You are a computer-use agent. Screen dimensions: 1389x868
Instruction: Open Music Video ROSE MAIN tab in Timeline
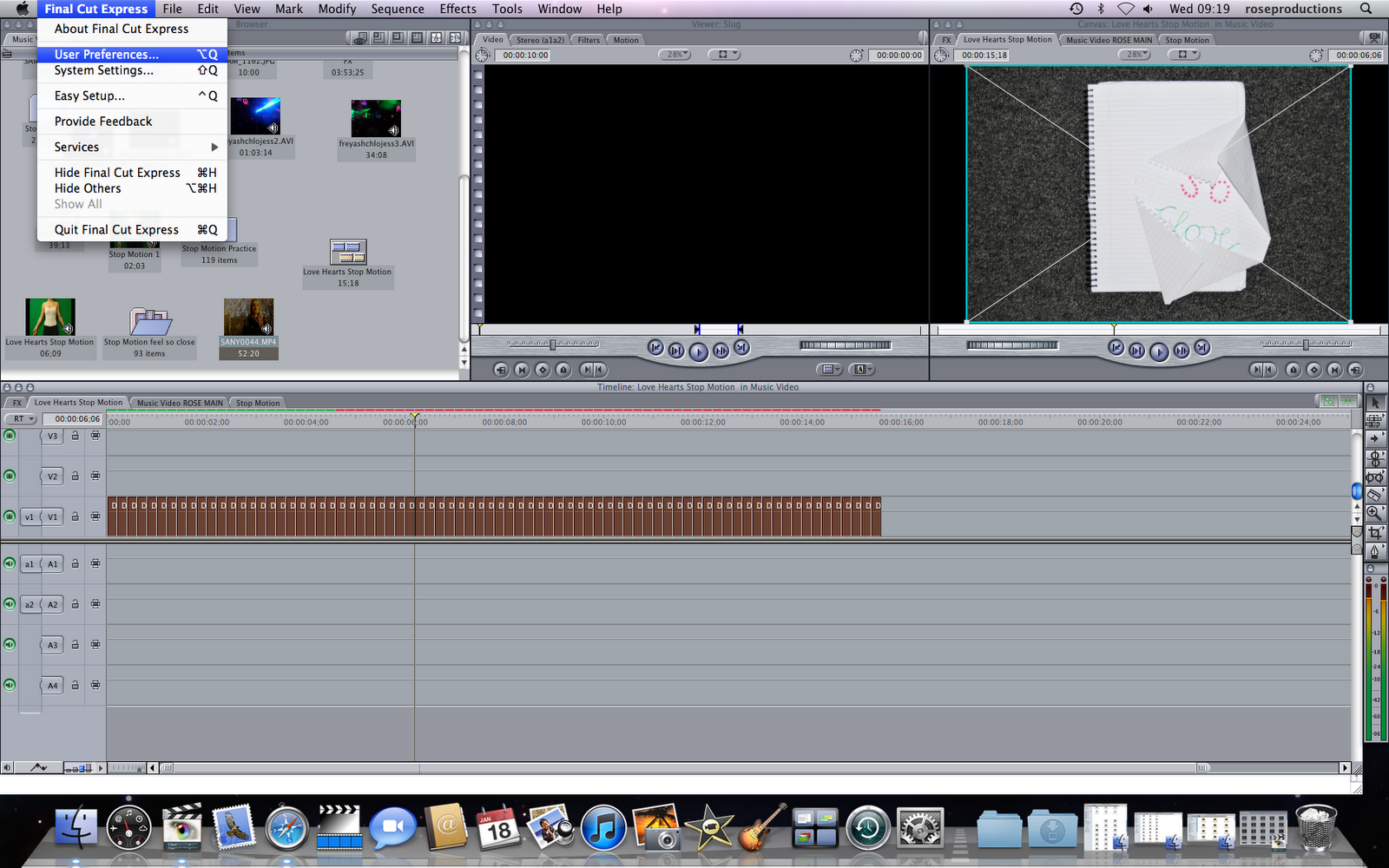coord(180,403)
